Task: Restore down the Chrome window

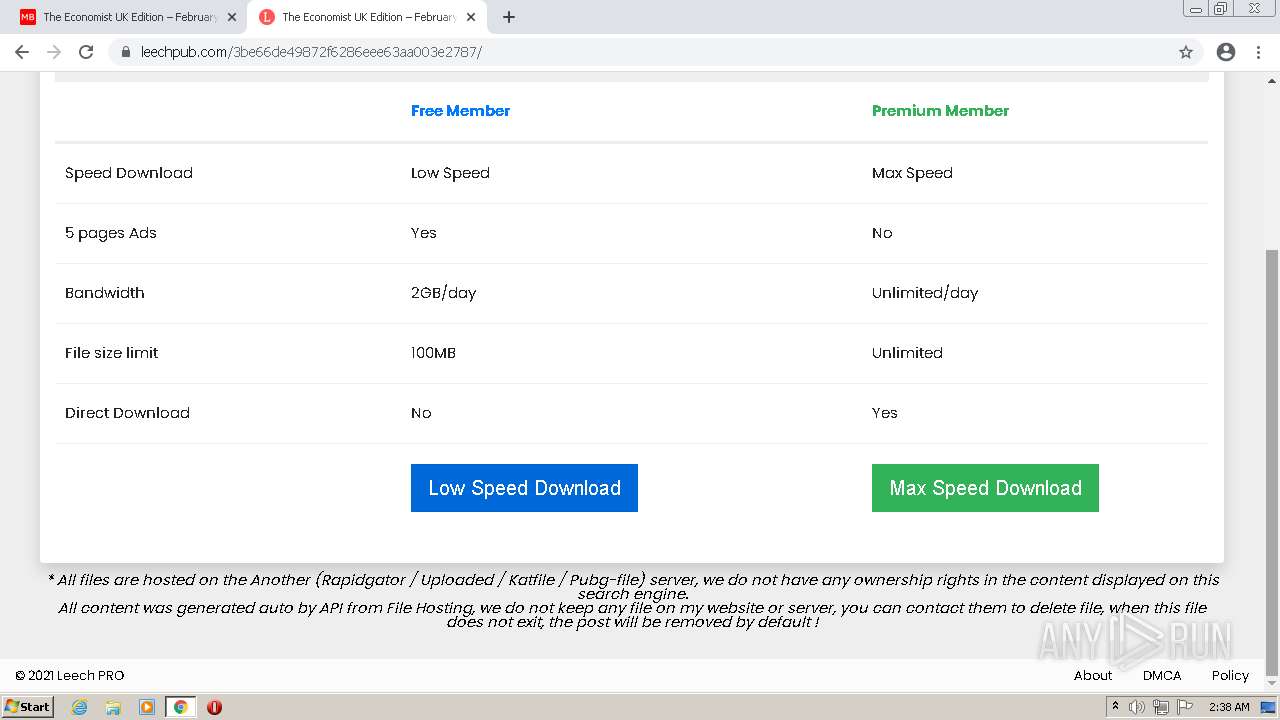Action: click(1221, 8)
